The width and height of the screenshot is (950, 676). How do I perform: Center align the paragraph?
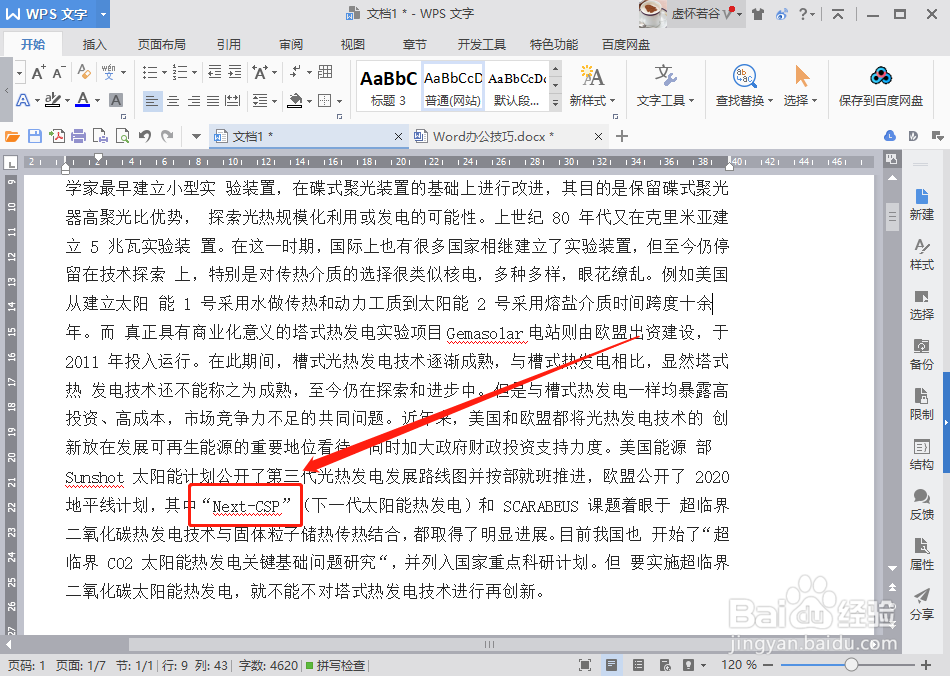click(x=173, y=101)
